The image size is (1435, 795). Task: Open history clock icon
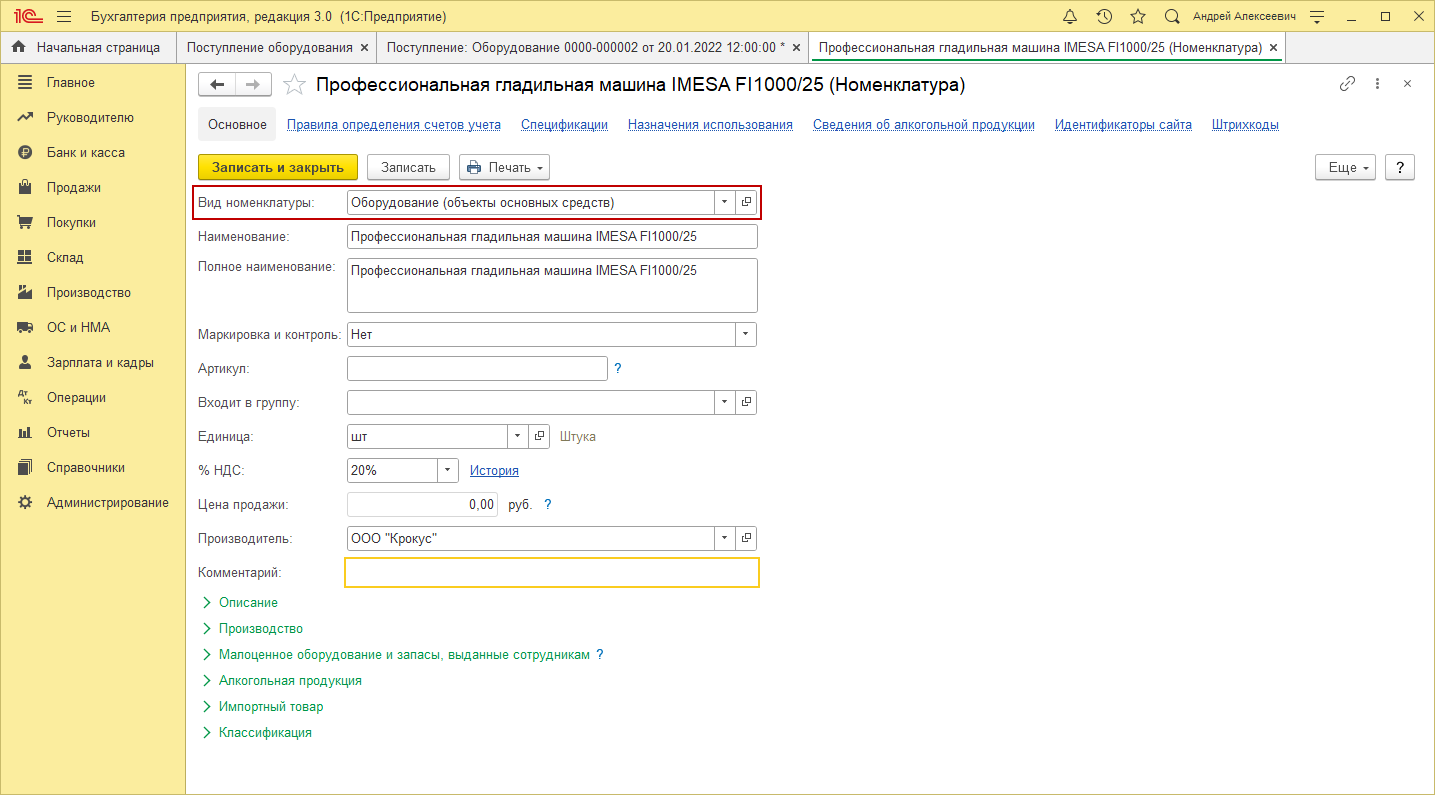1104,17
